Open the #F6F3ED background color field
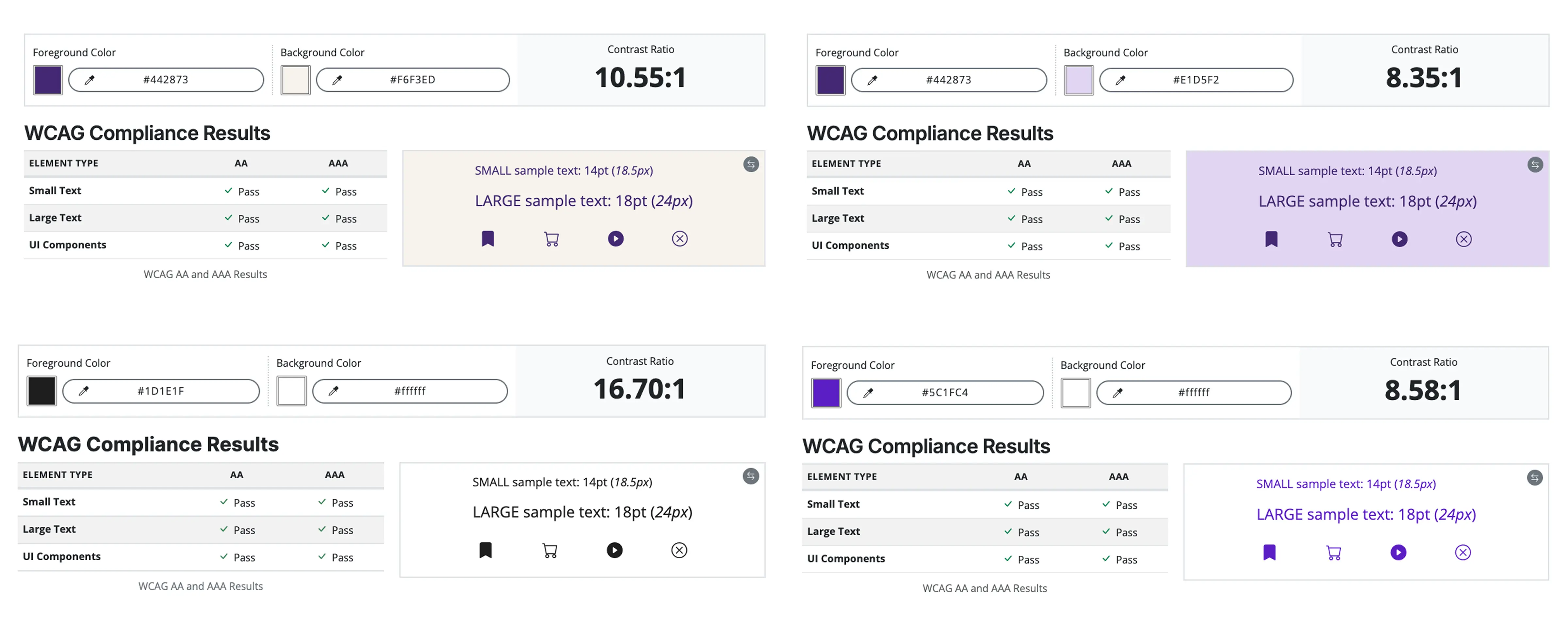 tap(413, 79)
